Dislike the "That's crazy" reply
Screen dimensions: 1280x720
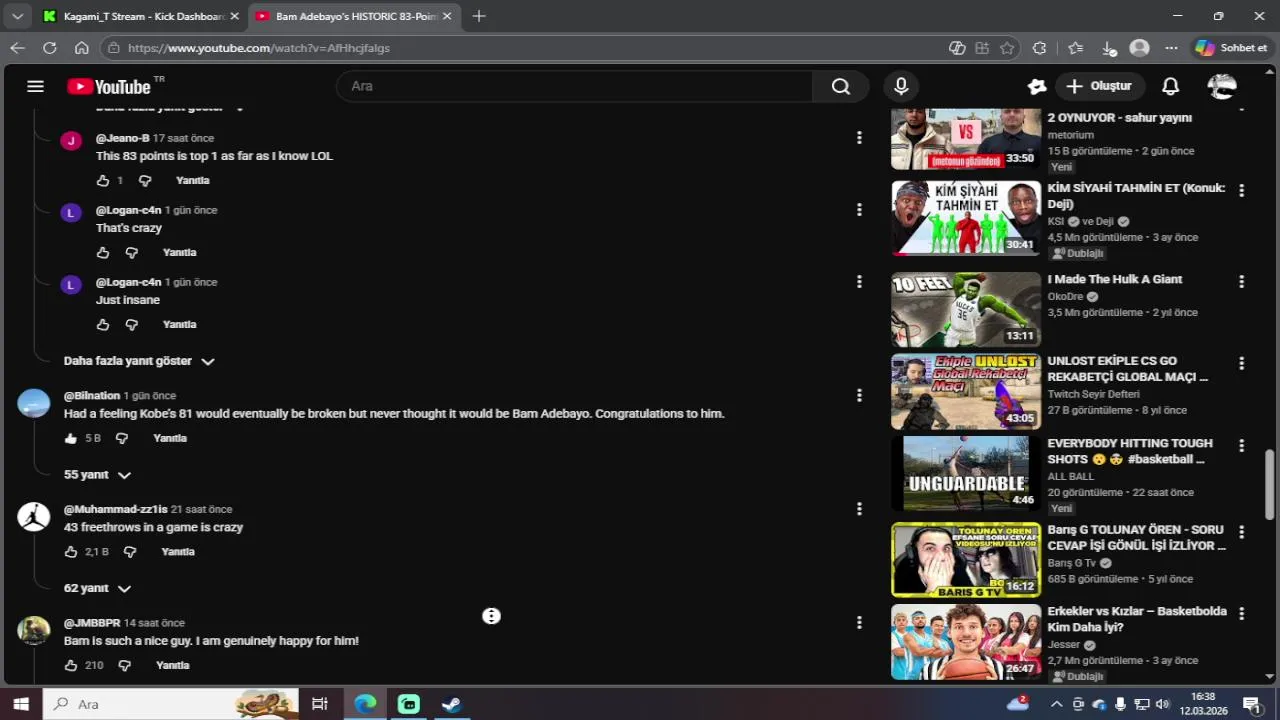pos(131,253)
